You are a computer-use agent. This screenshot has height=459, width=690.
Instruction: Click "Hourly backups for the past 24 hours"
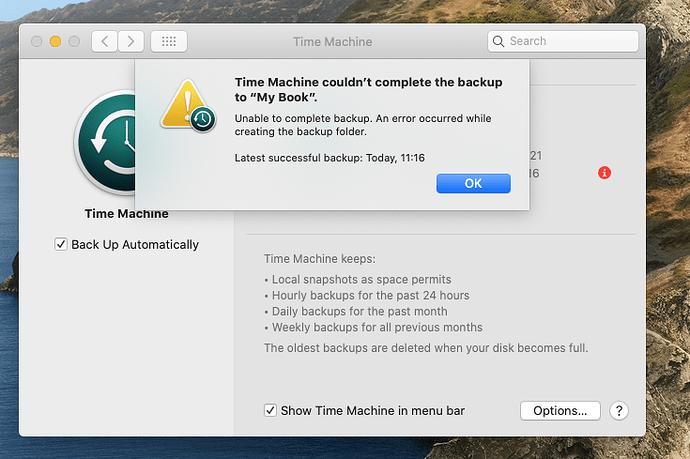[x=371, y=295]
